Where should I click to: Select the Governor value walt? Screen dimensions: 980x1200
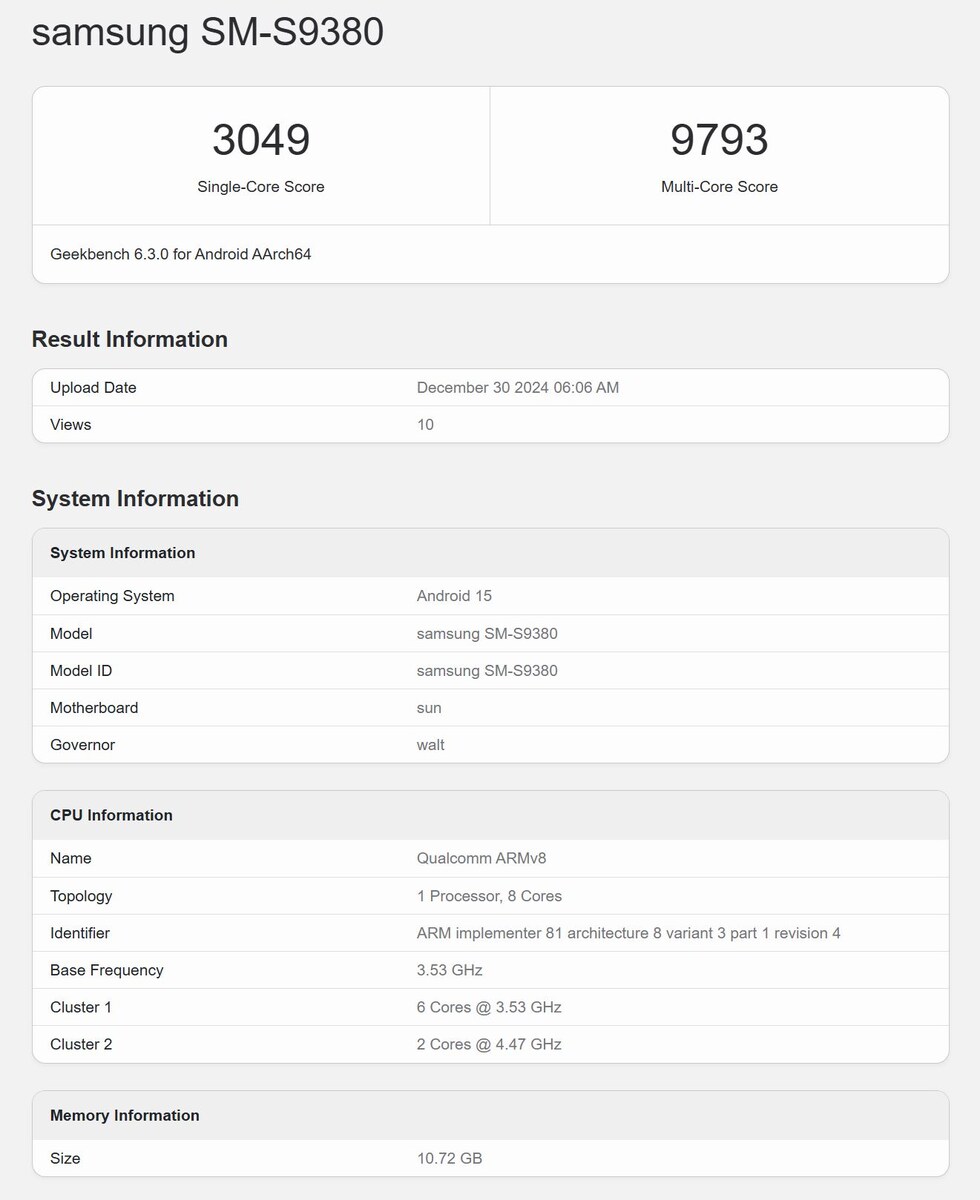430,744
